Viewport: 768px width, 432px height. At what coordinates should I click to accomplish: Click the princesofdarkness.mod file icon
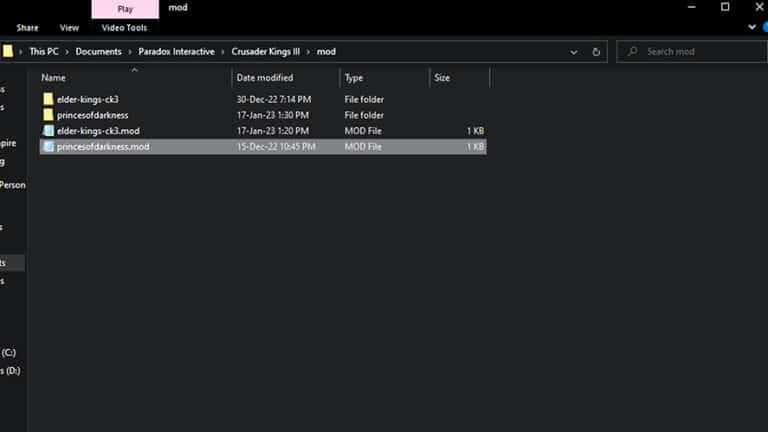coord(48,147)
